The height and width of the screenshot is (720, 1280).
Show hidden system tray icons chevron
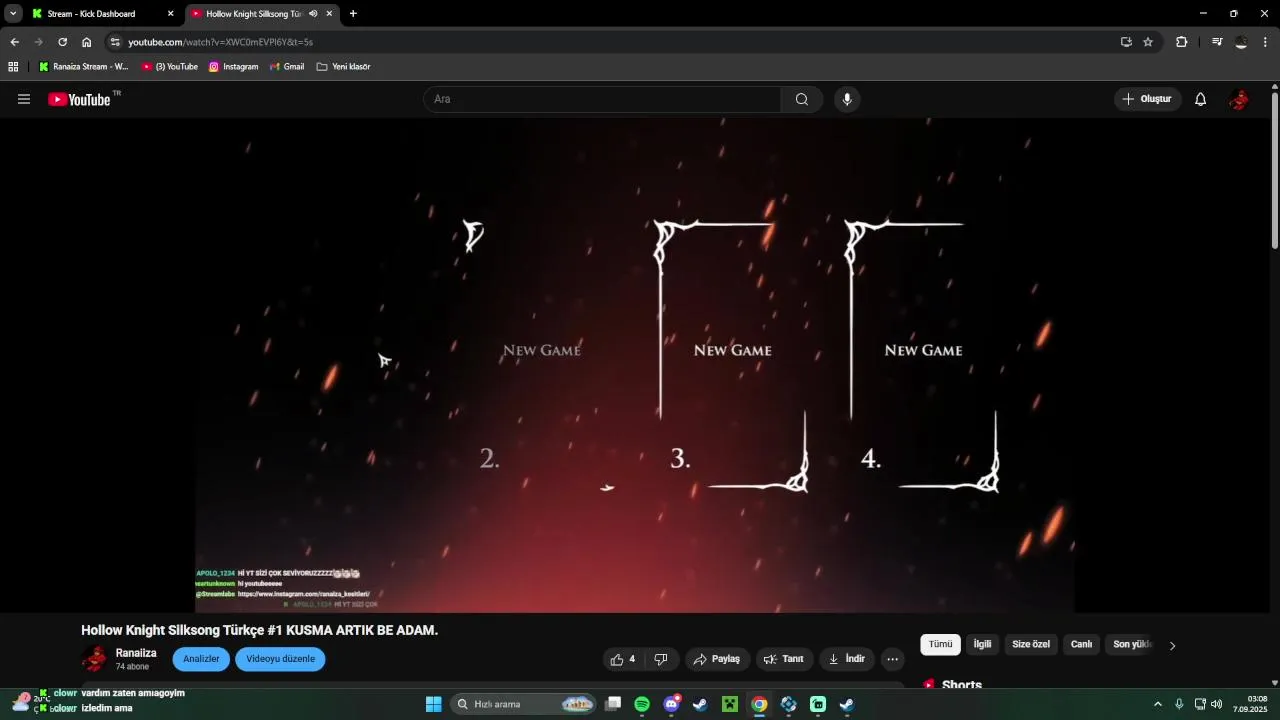[x=1158, y=704]
